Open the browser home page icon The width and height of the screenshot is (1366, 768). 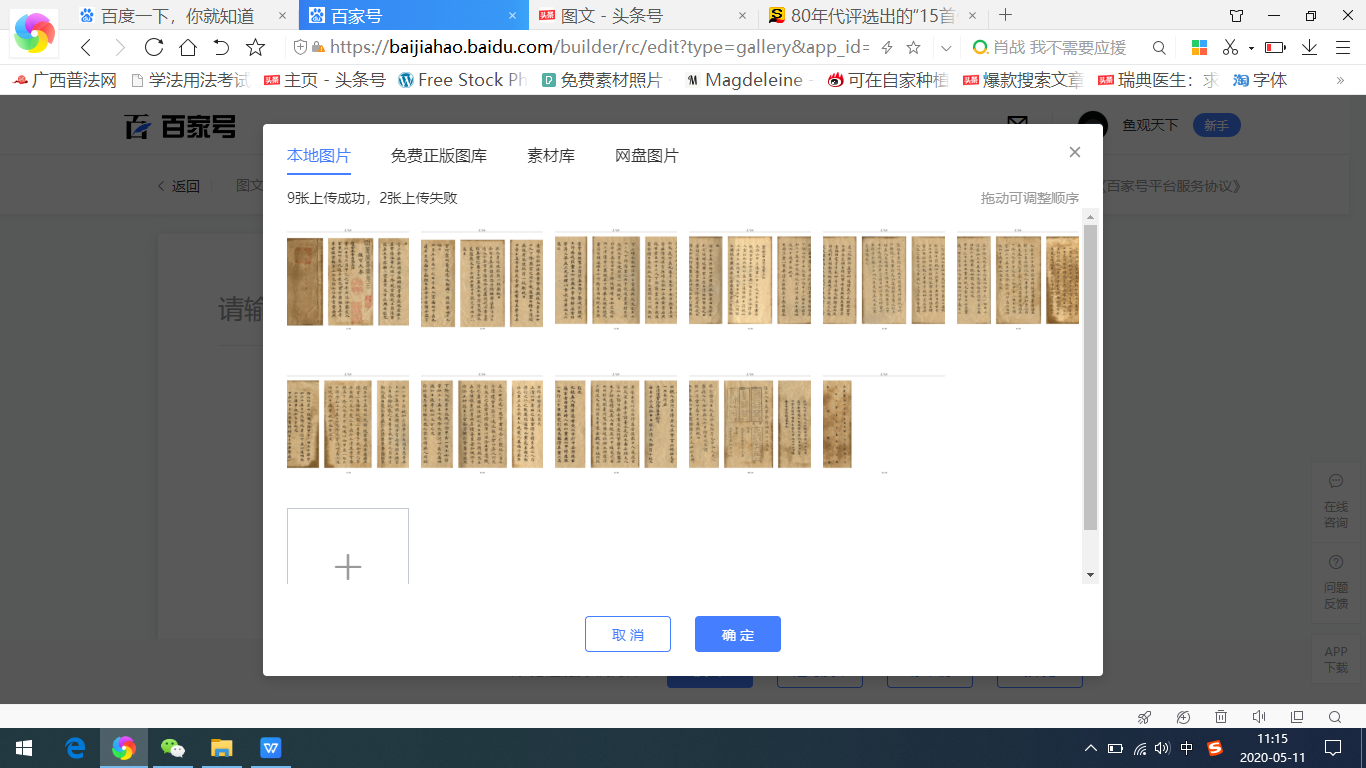coord(188,47)
